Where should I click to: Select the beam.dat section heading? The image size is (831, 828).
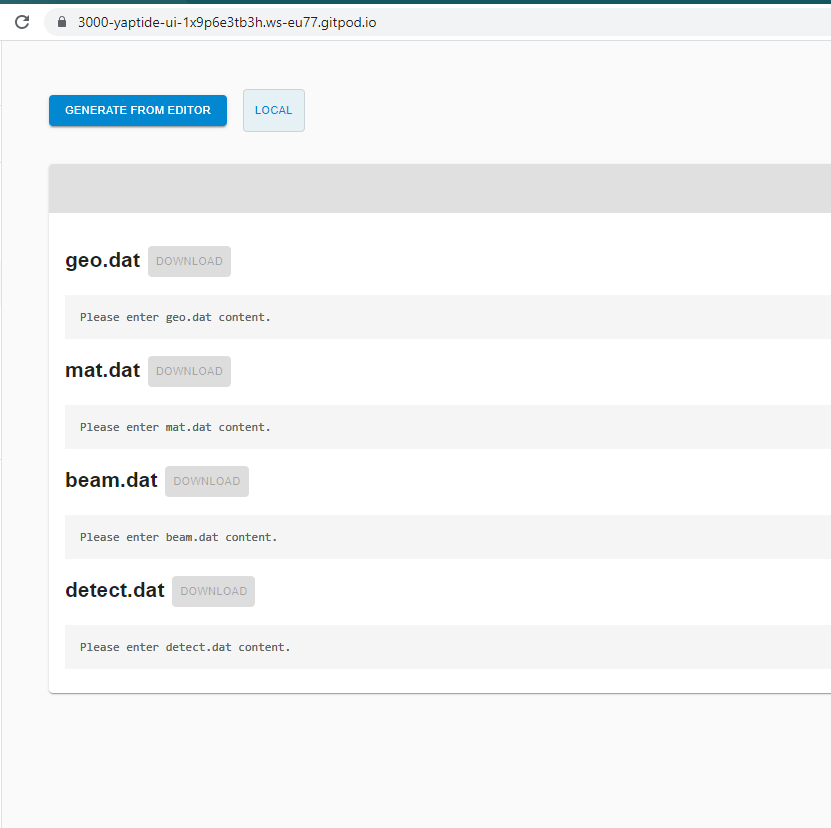[111, 480]
